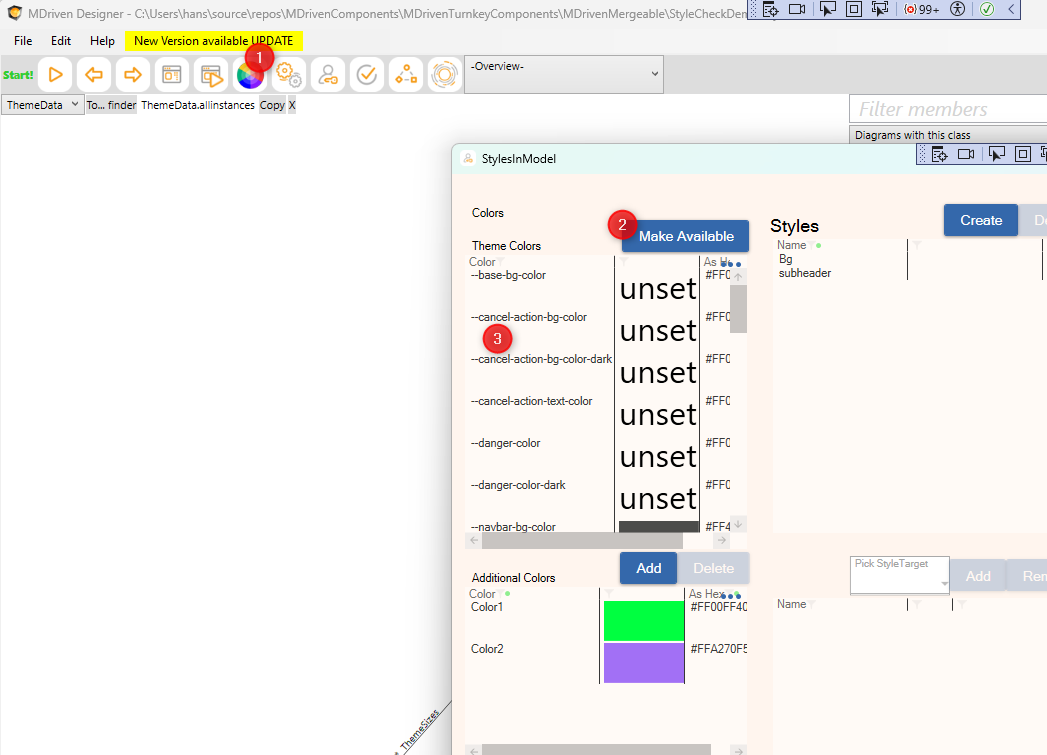
Task: Open the ThemeData combo box
Action: pos(42,105)
